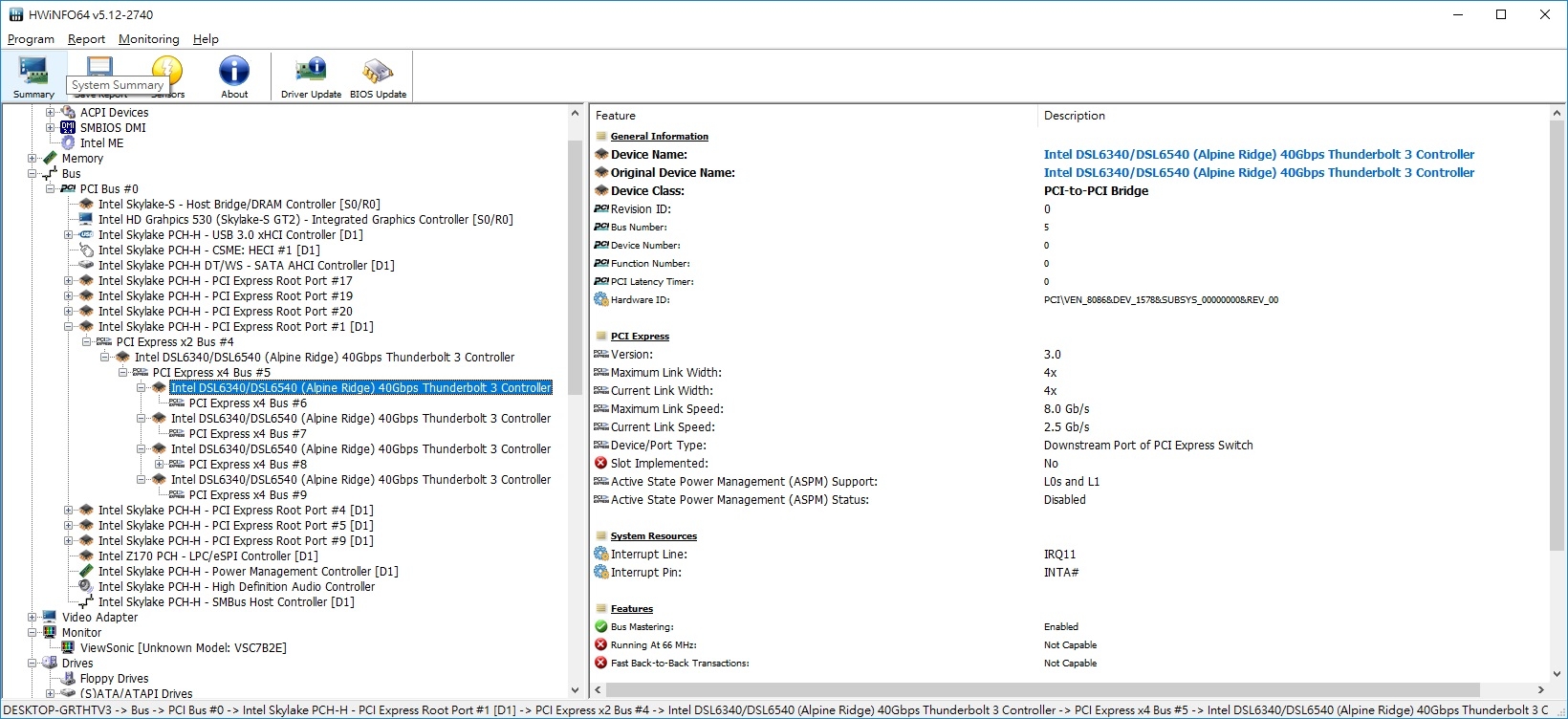This screenshot has height=719, width=1568.
Task: Click the details panel horizontal scrollbar
Action: tap(1042, 689)
